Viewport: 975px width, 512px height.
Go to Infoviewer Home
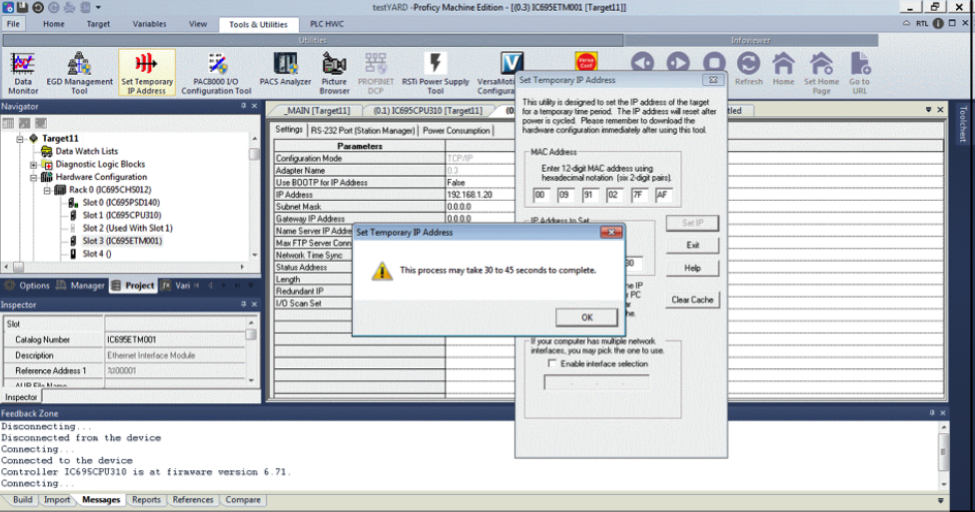[783, 69]
